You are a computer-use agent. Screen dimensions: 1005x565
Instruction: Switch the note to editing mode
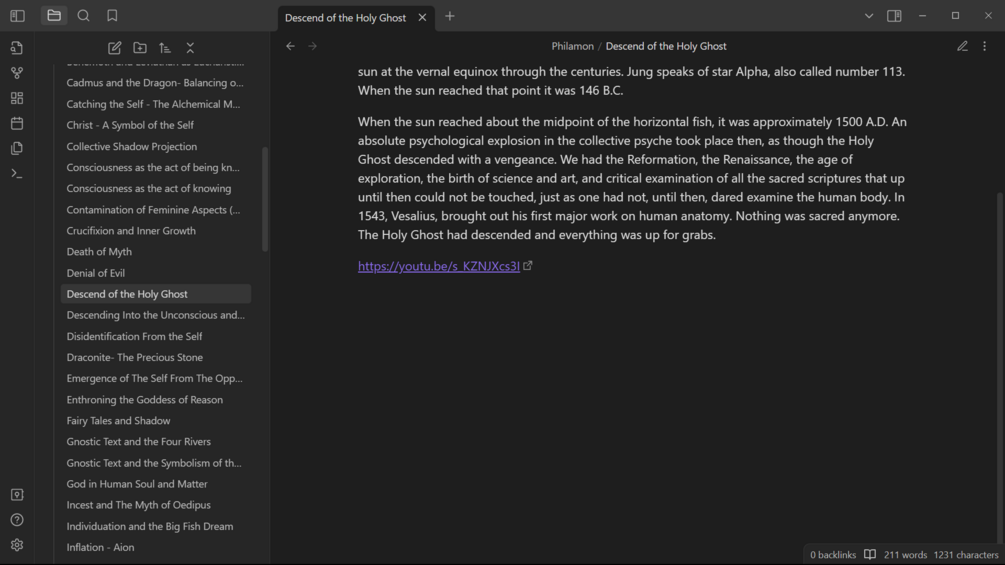click(962, 46)
